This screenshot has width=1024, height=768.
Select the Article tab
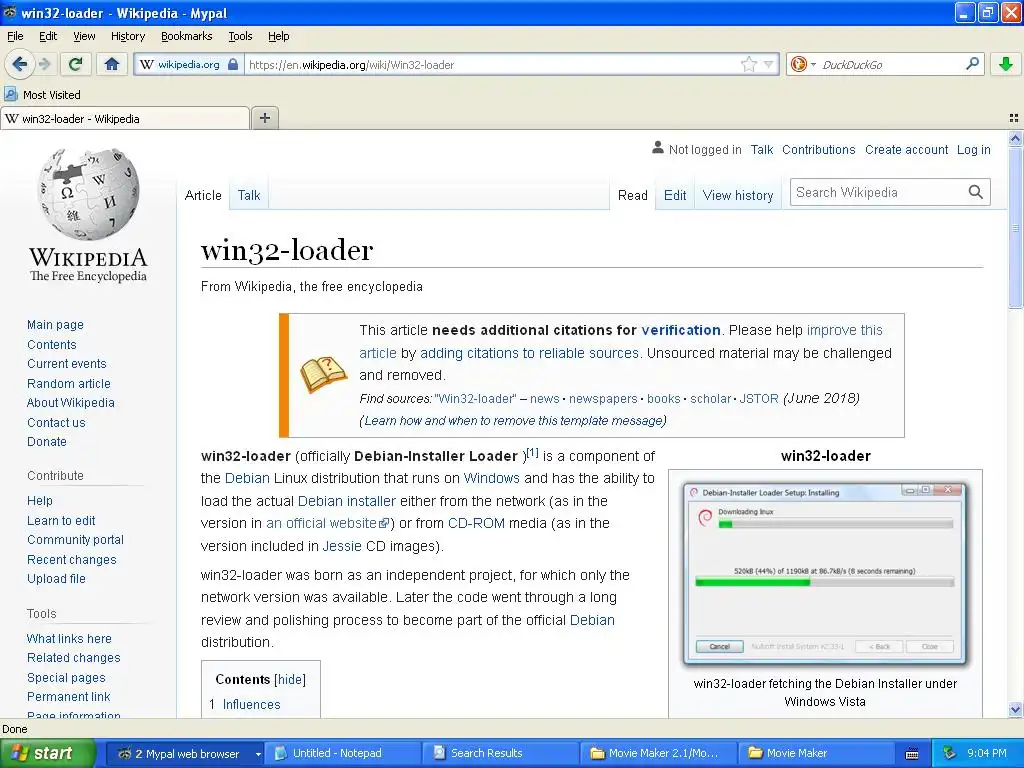tap(203, 195)
